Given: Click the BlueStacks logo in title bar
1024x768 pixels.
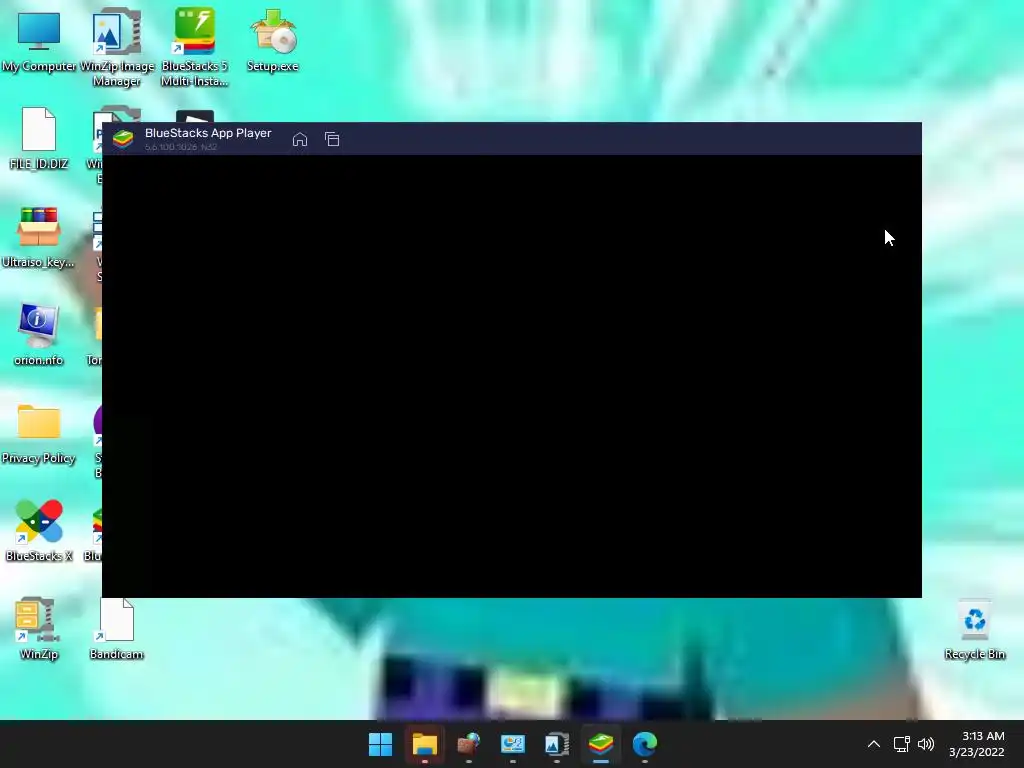Looking at the screenshot, I should 123,138.
